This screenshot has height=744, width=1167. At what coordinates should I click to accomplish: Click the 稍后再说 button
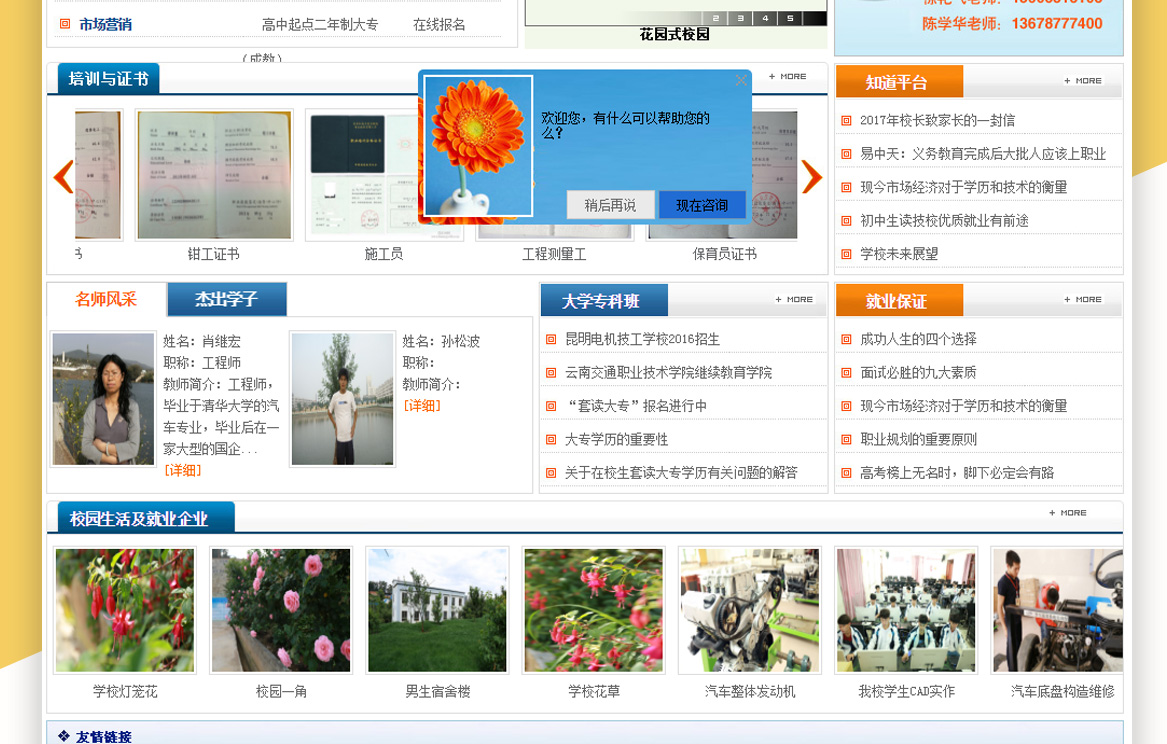coord(610,205)
